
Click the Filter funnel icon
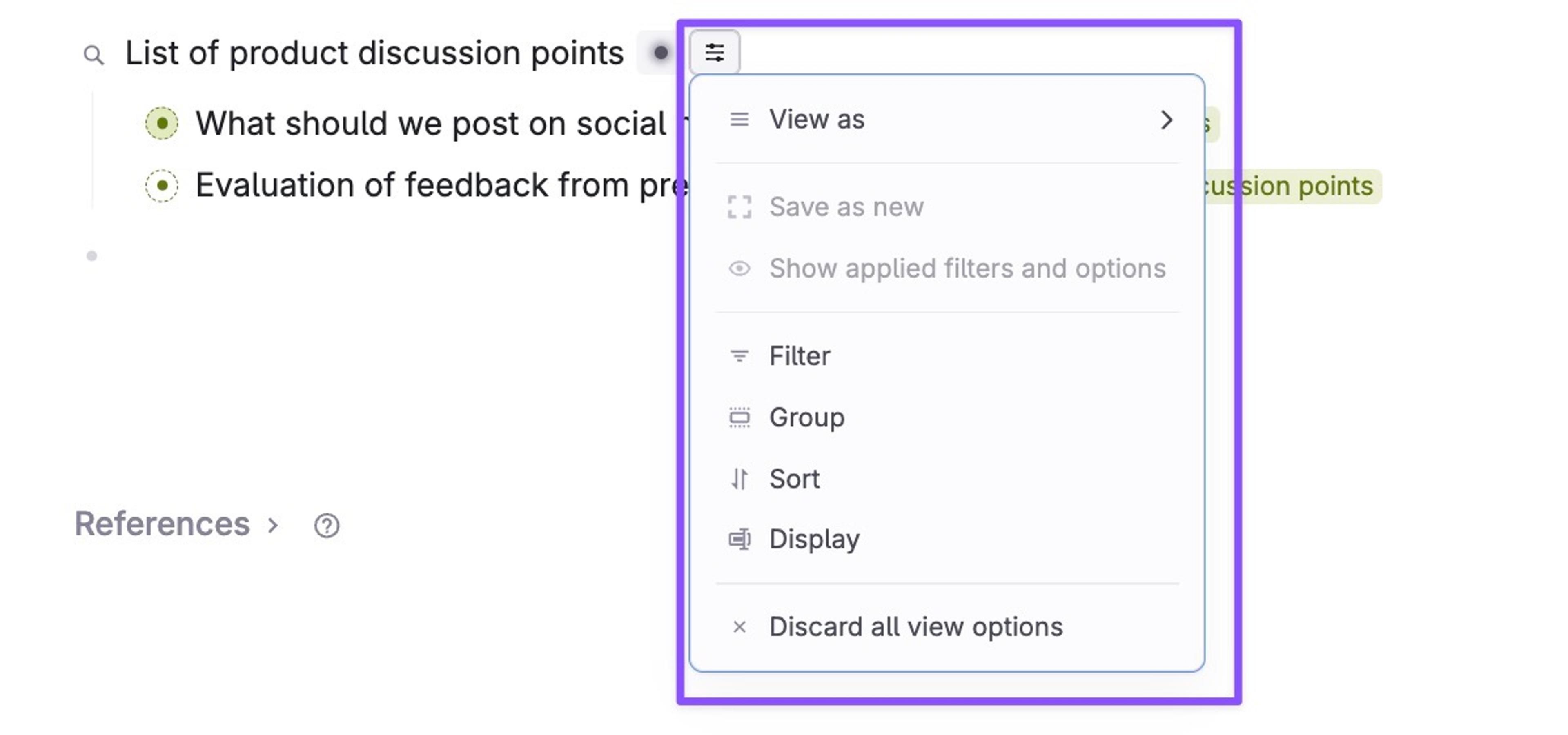coord(739,356)
